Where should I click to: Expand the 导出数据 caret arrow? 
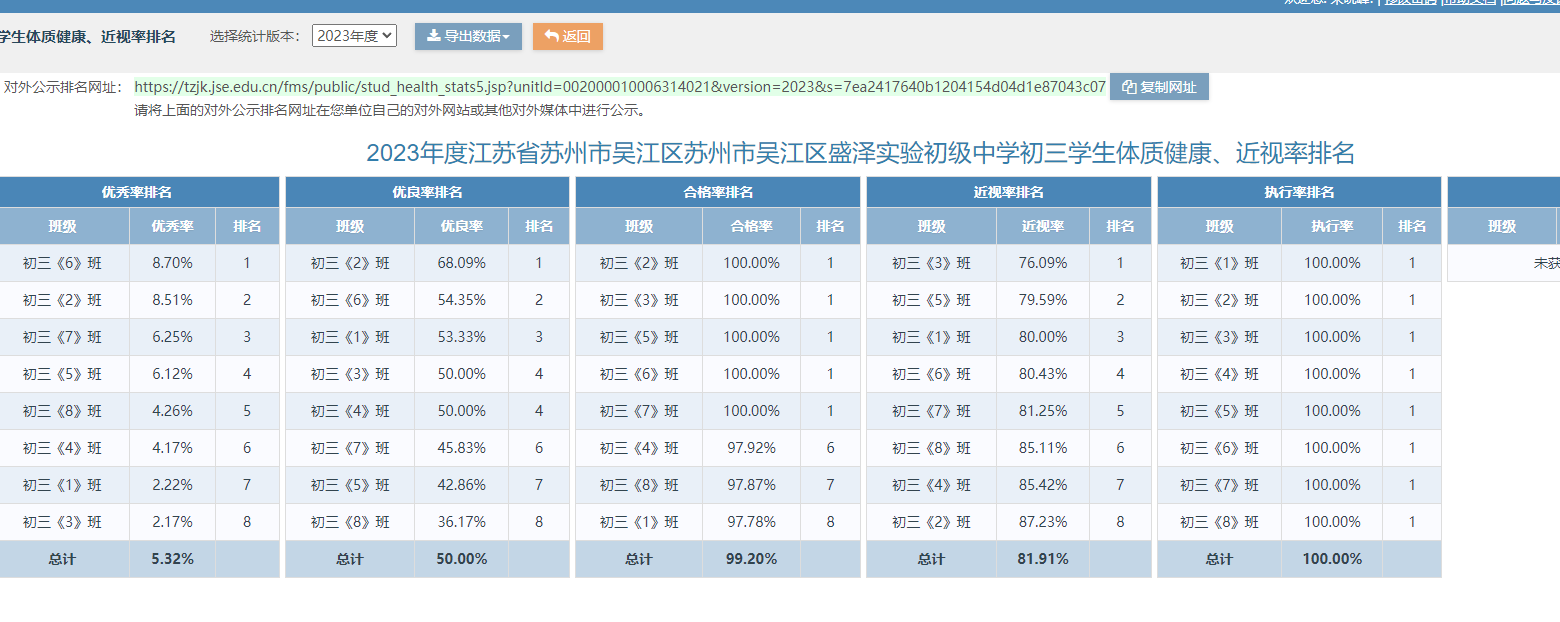click(x=506, y=37)
